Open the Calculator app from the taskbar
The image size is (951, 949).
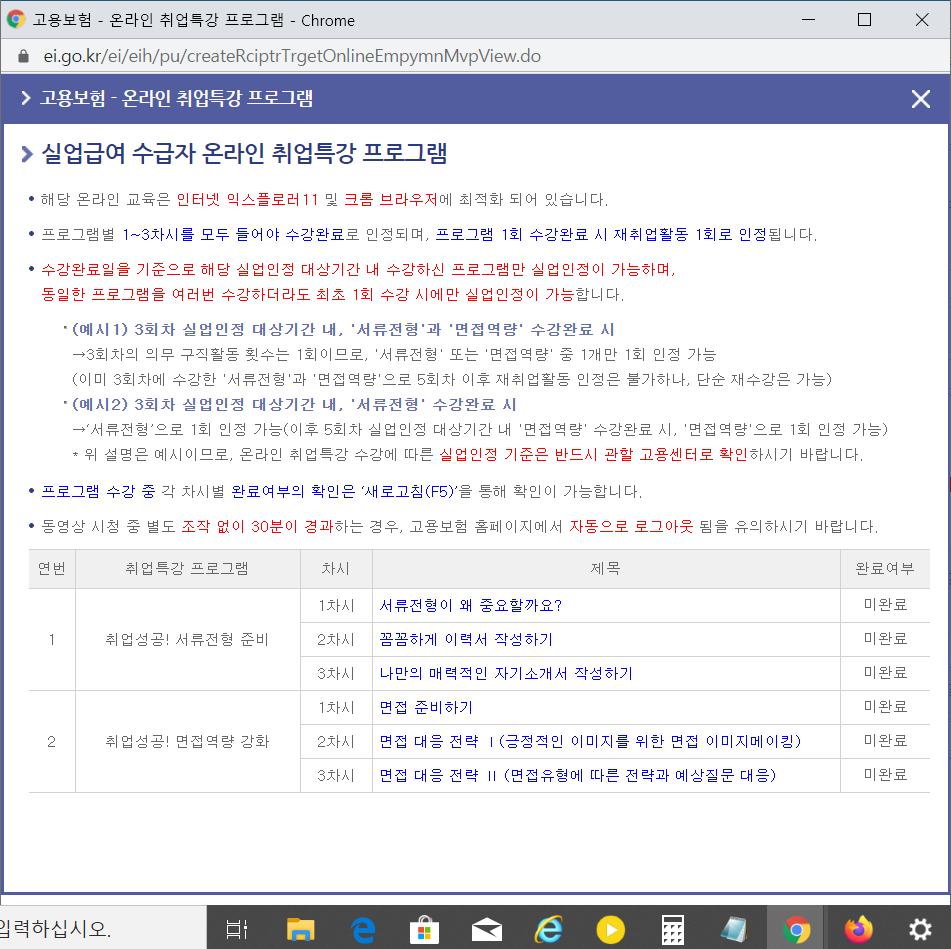click(x=671, y=928)
